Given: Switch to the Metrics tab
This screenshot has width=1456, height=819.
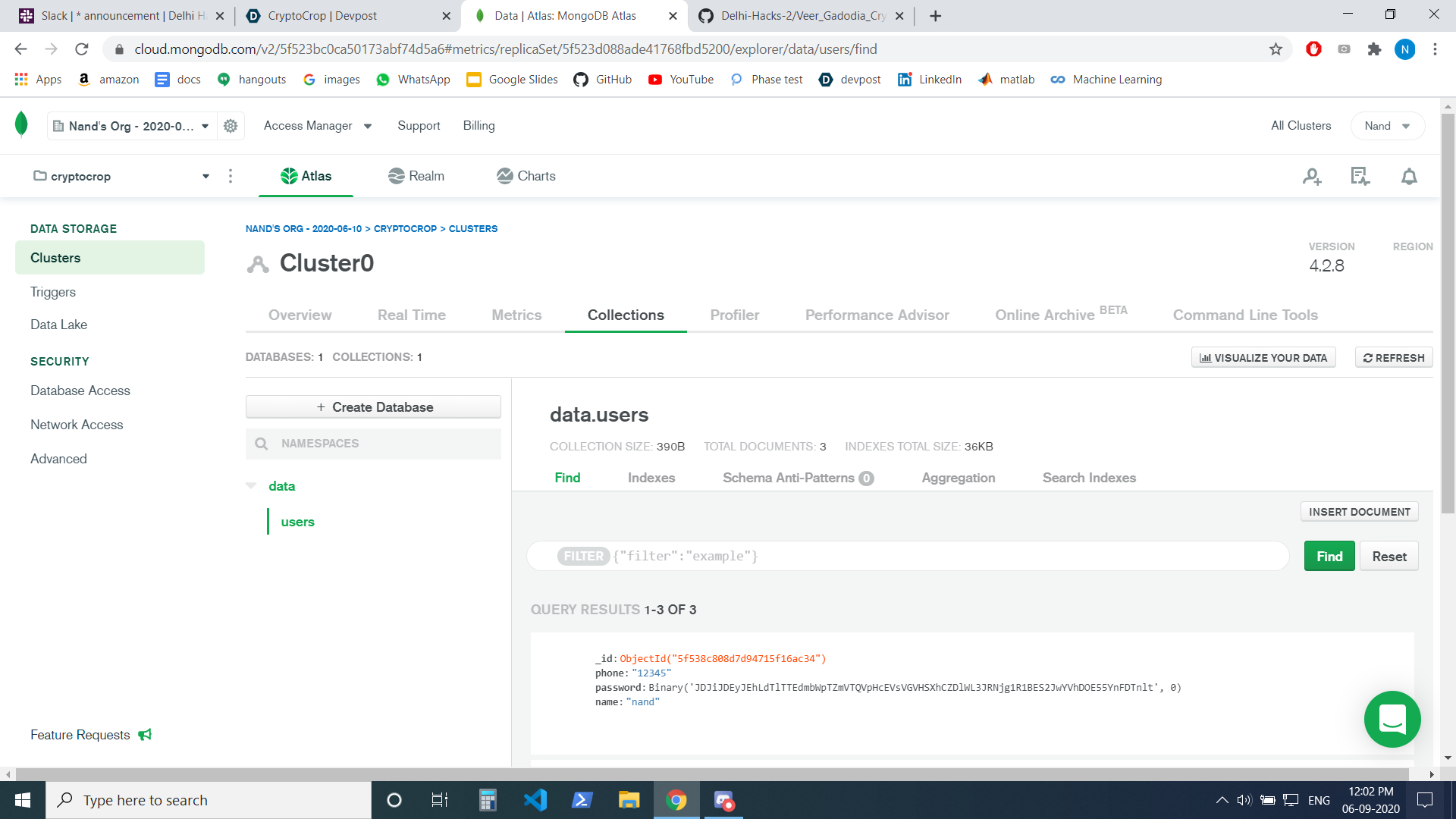Looking at the screenshot, I should (516, 315).
